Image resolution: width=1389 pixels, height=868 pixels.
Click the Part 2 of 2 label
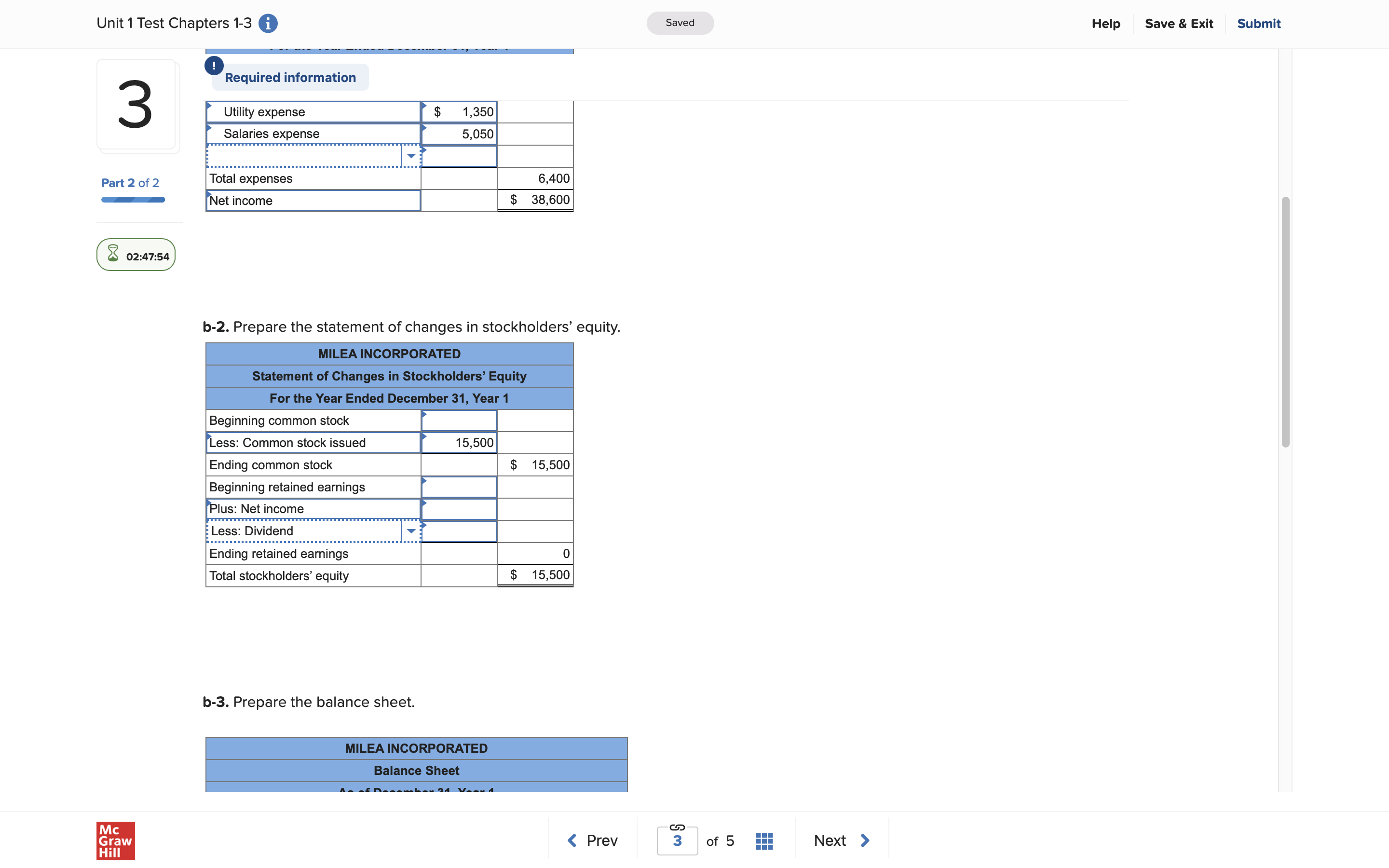(x=130, y=183)
